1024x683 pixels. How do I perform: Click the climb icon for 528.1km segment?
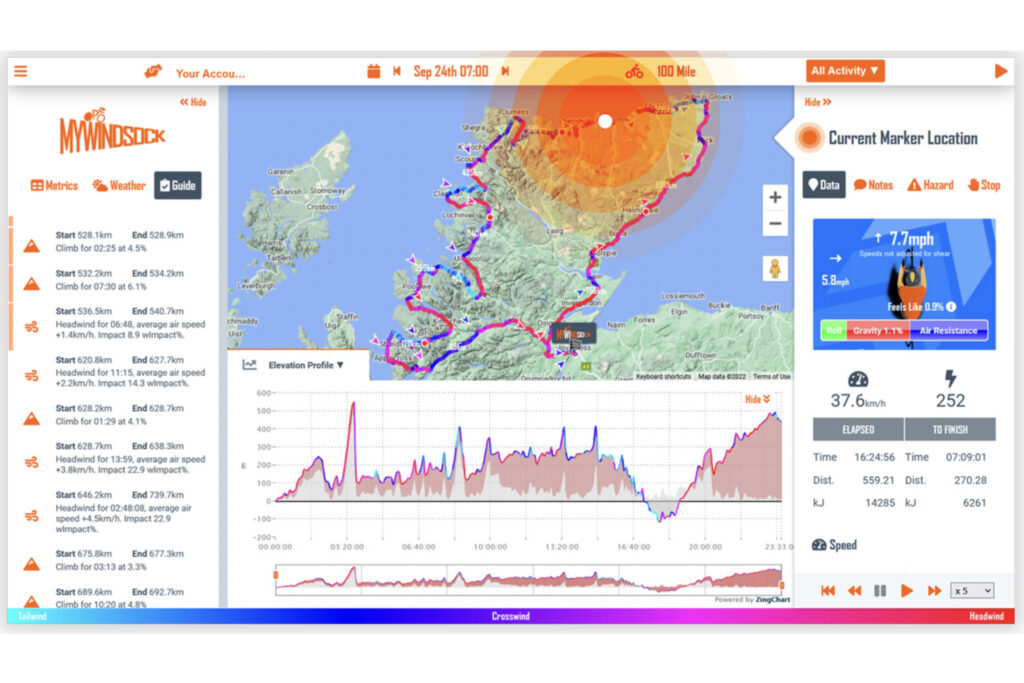[31, 246]
